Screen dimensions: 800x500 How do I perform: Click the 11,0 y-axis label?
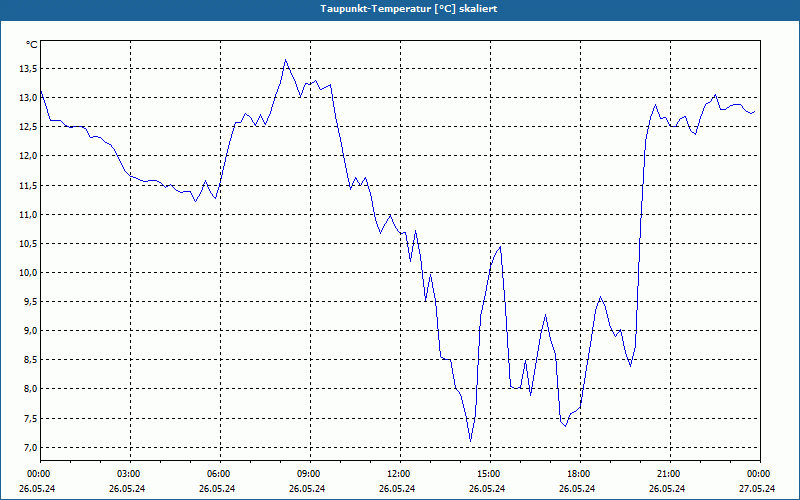click(28, 215)
